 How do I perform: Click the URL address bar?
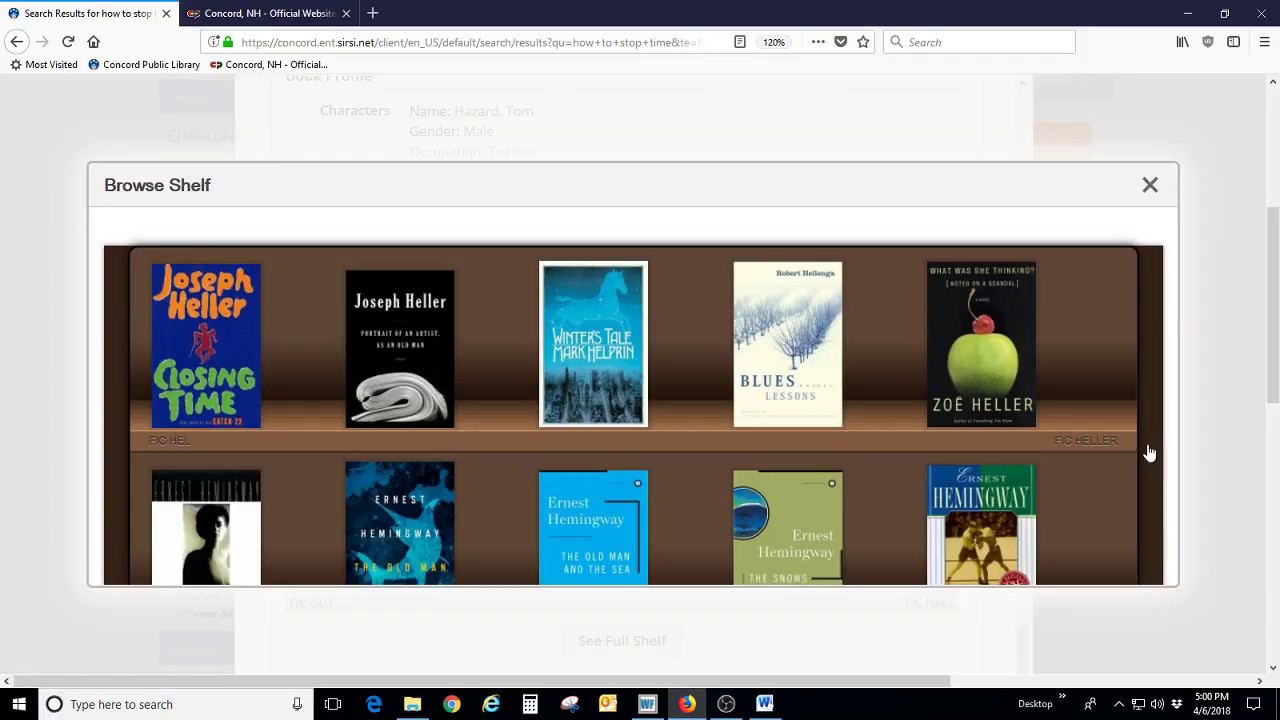point(470,42)
